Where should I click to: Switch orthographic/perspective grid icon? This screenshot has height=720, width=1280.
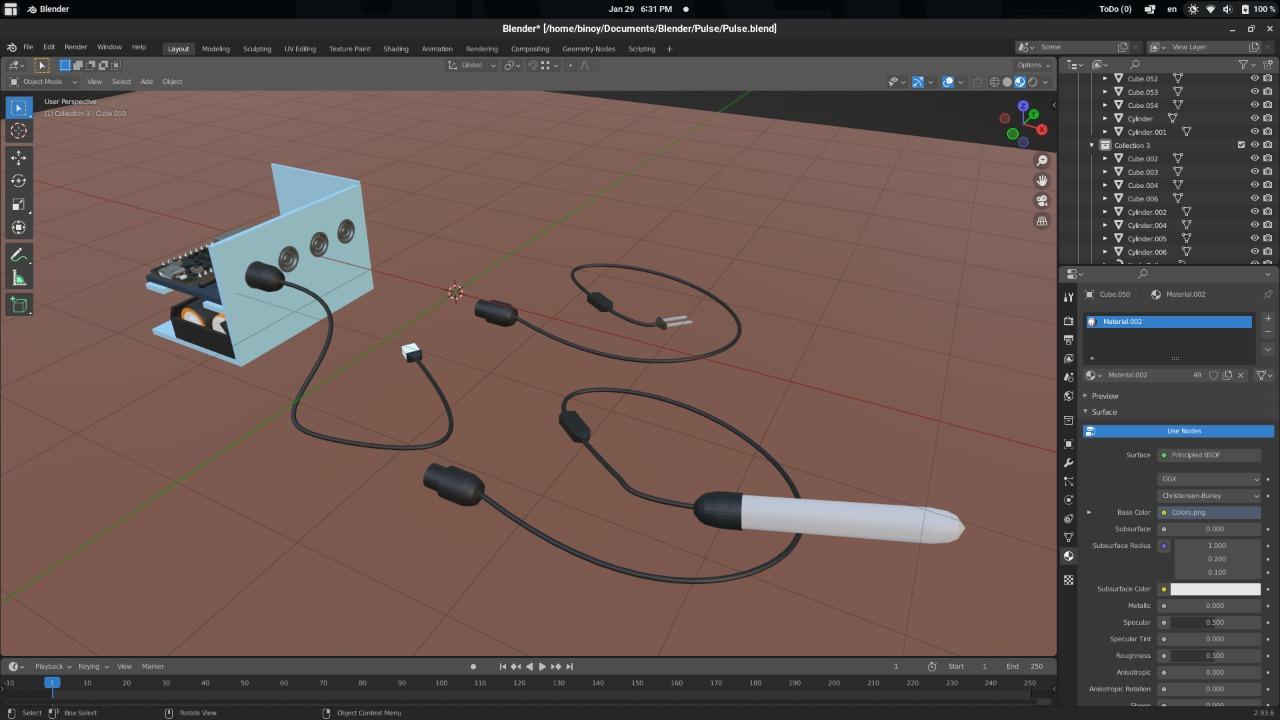(1042, 221)
